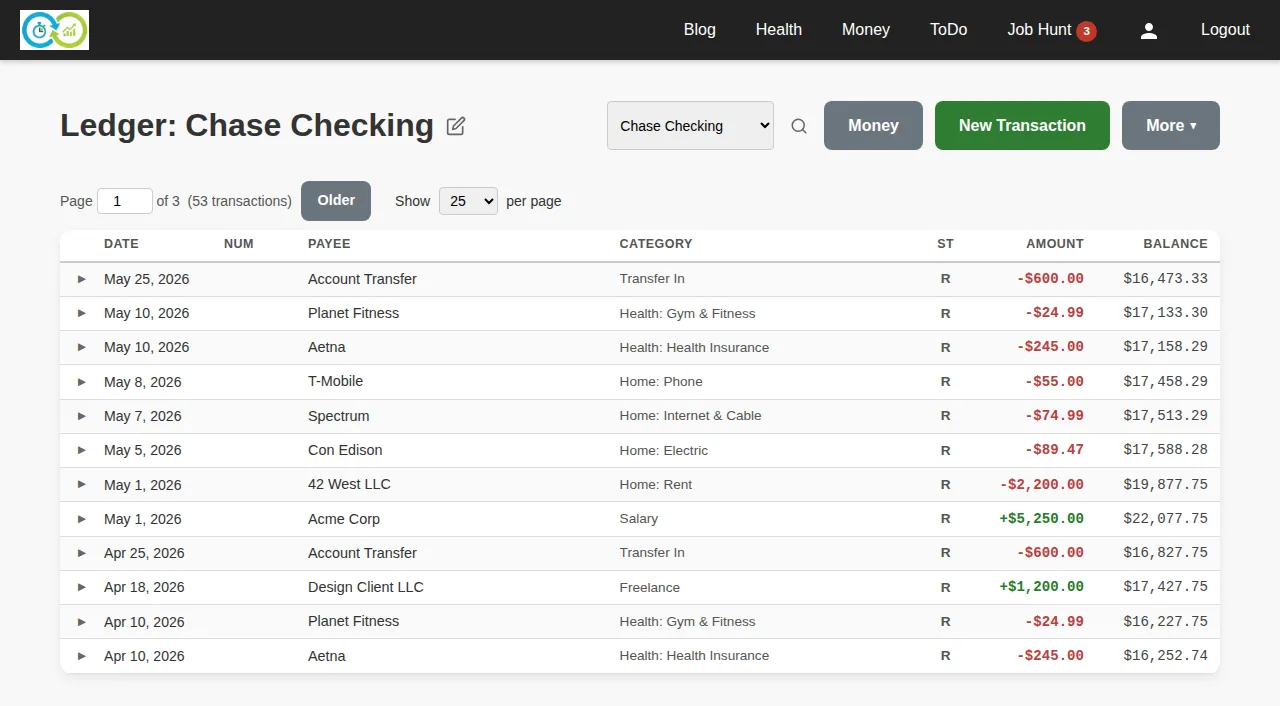Viewport: 1280px width, 706px height.
Task: Click the -$89.47 amount
Action: [1054, 450]
